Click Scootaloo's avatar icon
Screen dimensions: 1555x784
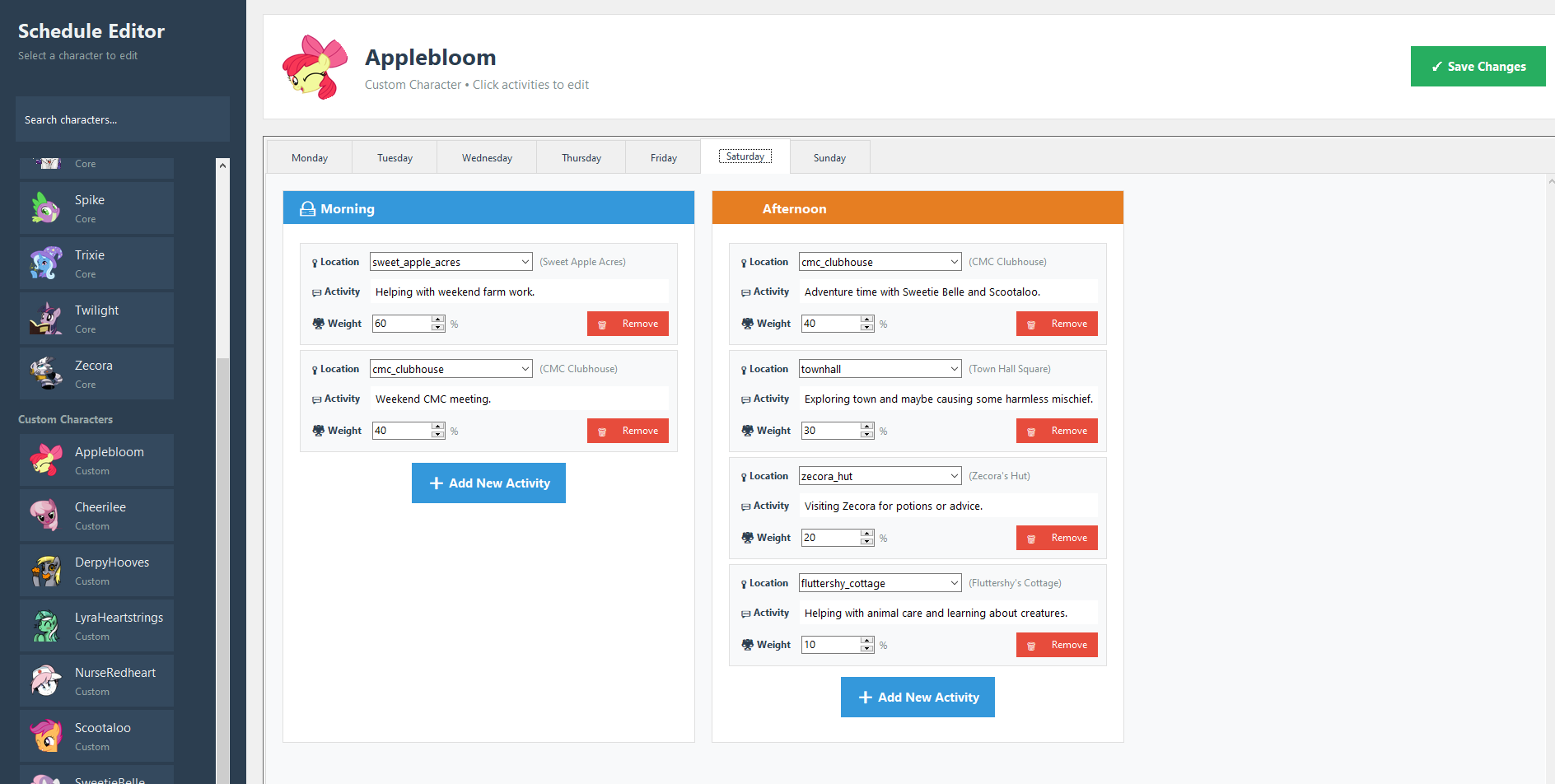tap(46, 735)
